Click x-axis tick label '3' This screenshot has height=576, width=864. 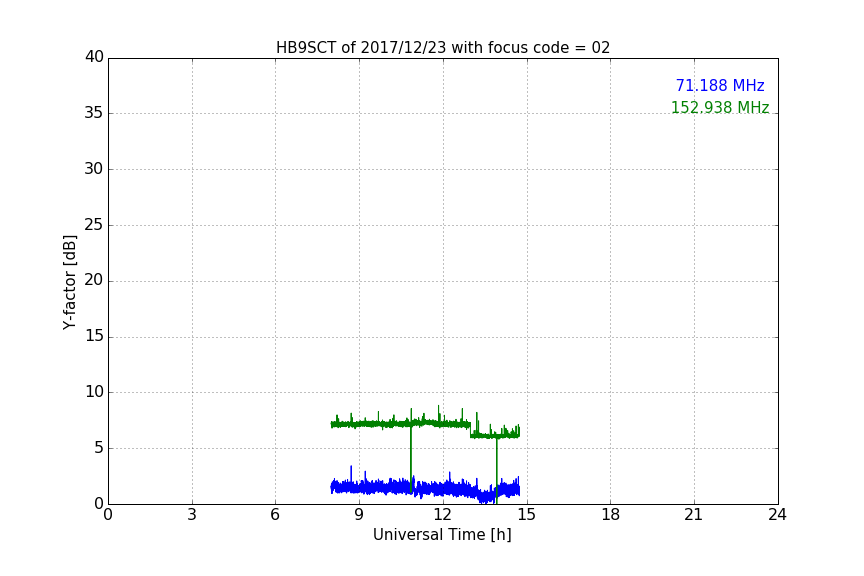pyautogui.click(x=192, y=515)
